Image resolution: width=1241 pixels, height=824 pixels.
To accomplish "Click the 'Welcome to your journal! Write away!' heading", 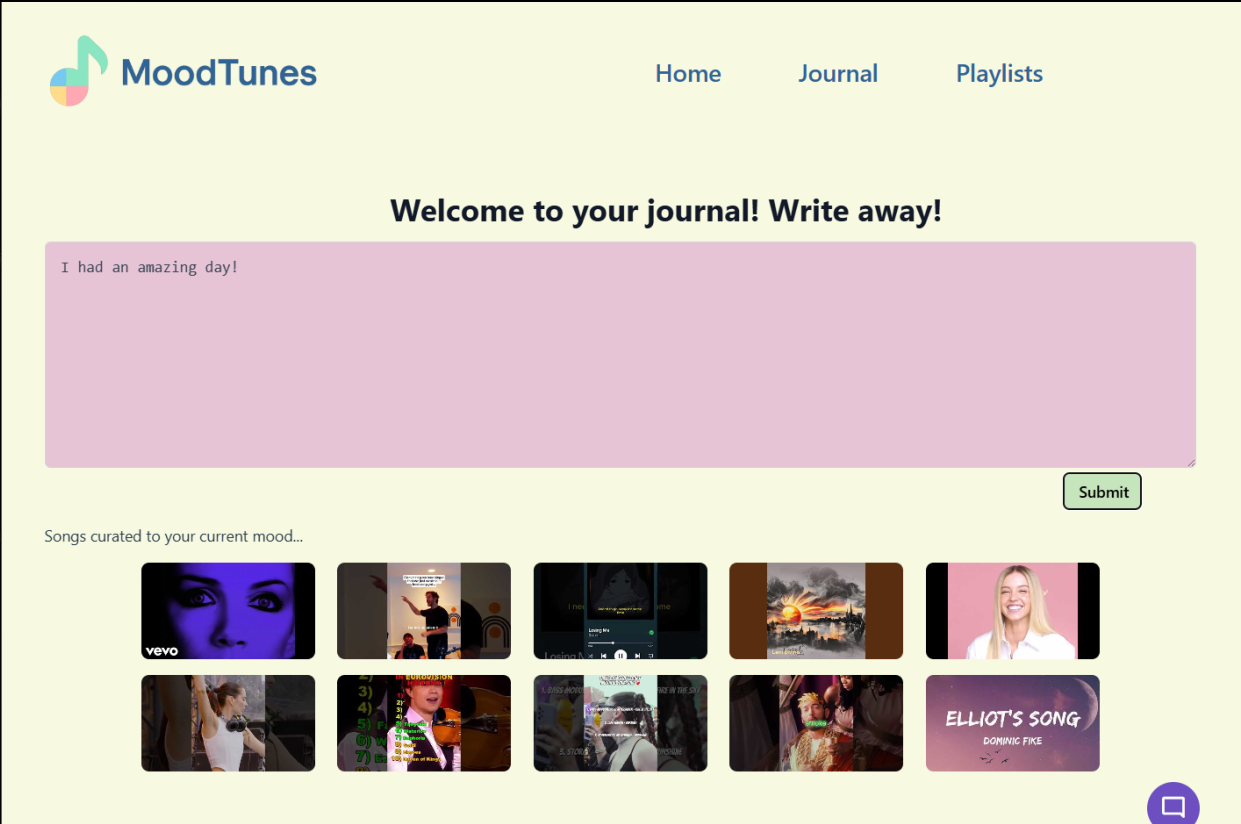I will (x=666, y=211).
